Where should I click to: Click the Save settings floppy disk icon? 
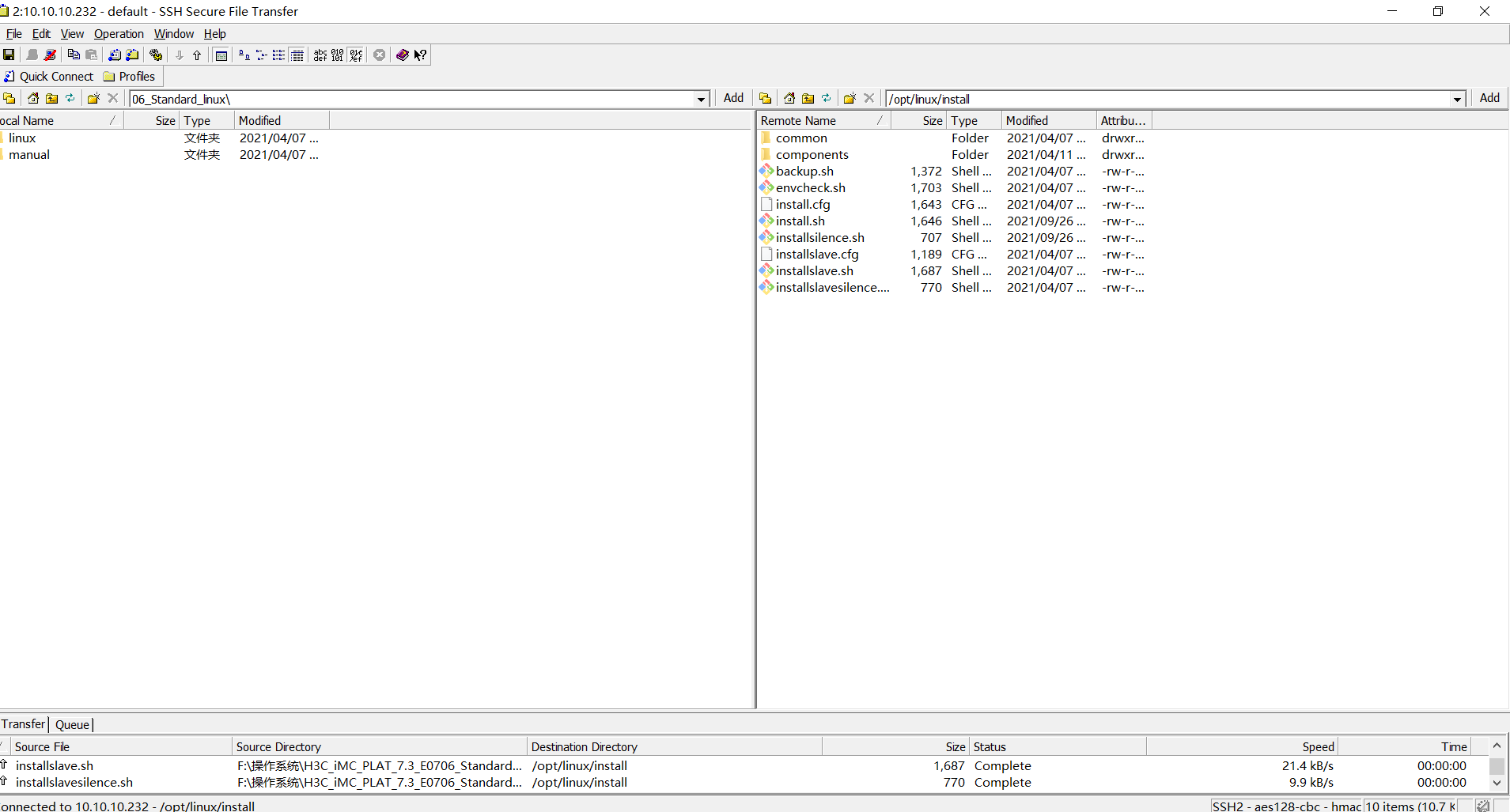(9, 55)
